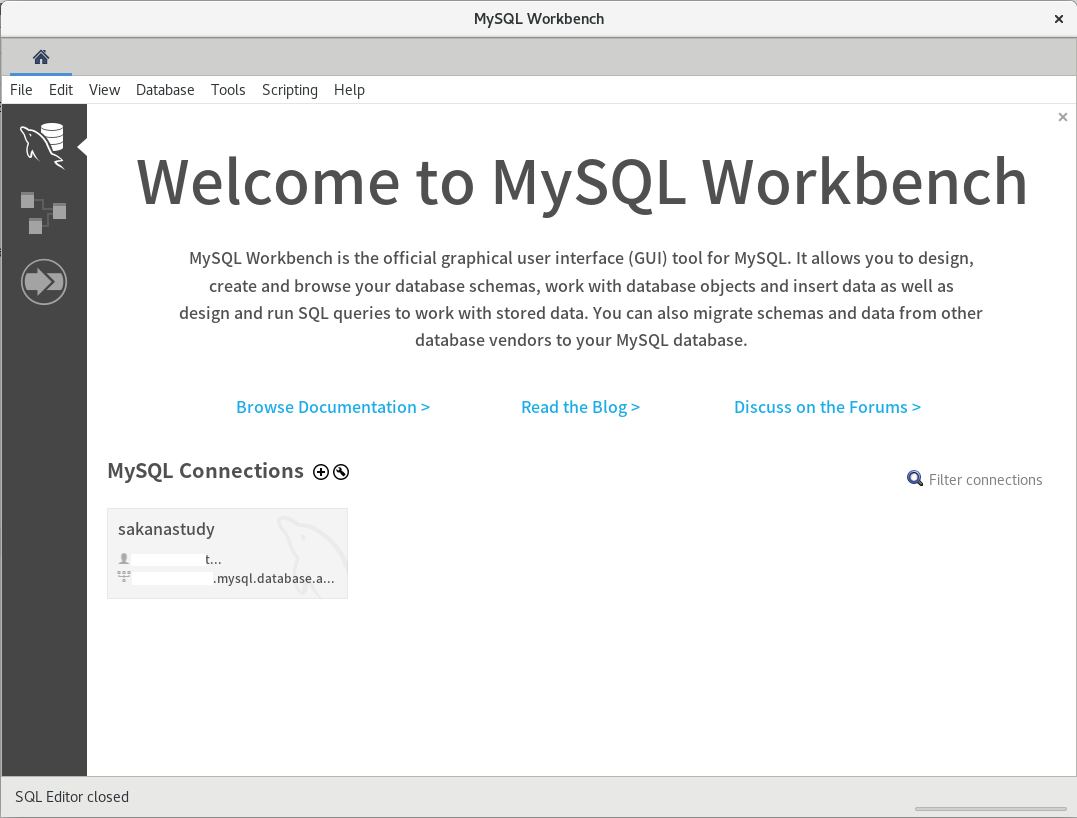Open the Database menu
The height and width of the screenshot is (818, 1077).
165,90
